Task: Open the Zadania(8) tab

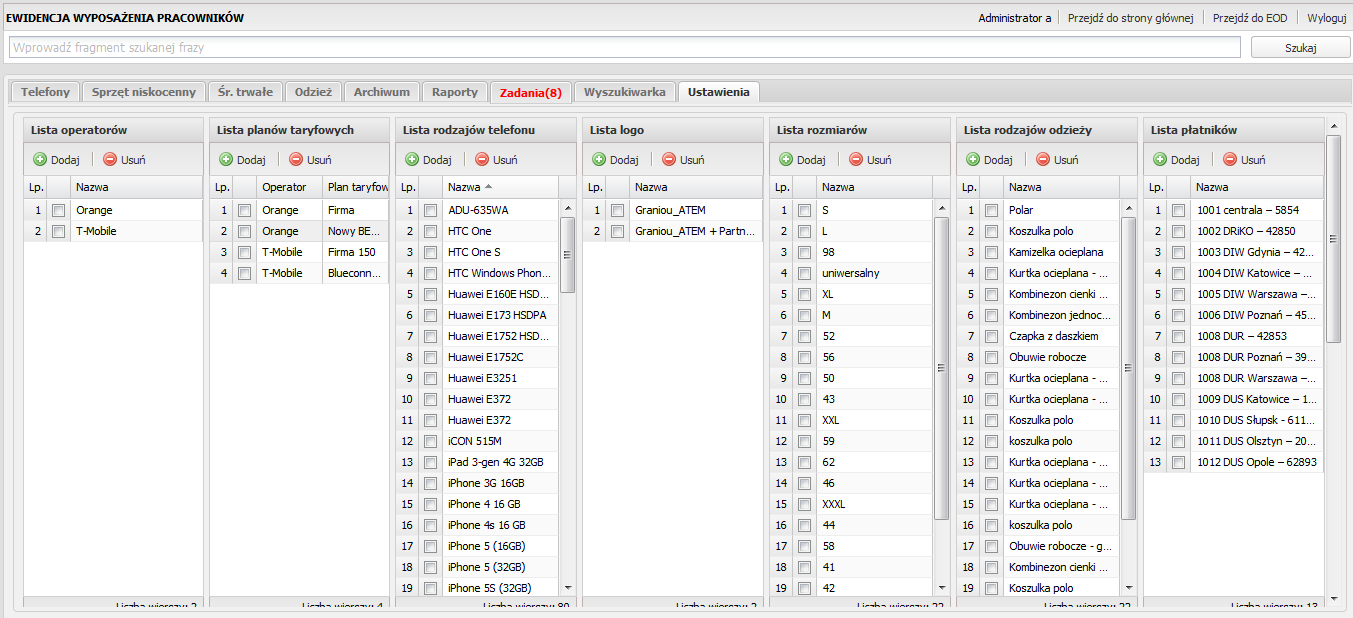Action: click(531, 92)
